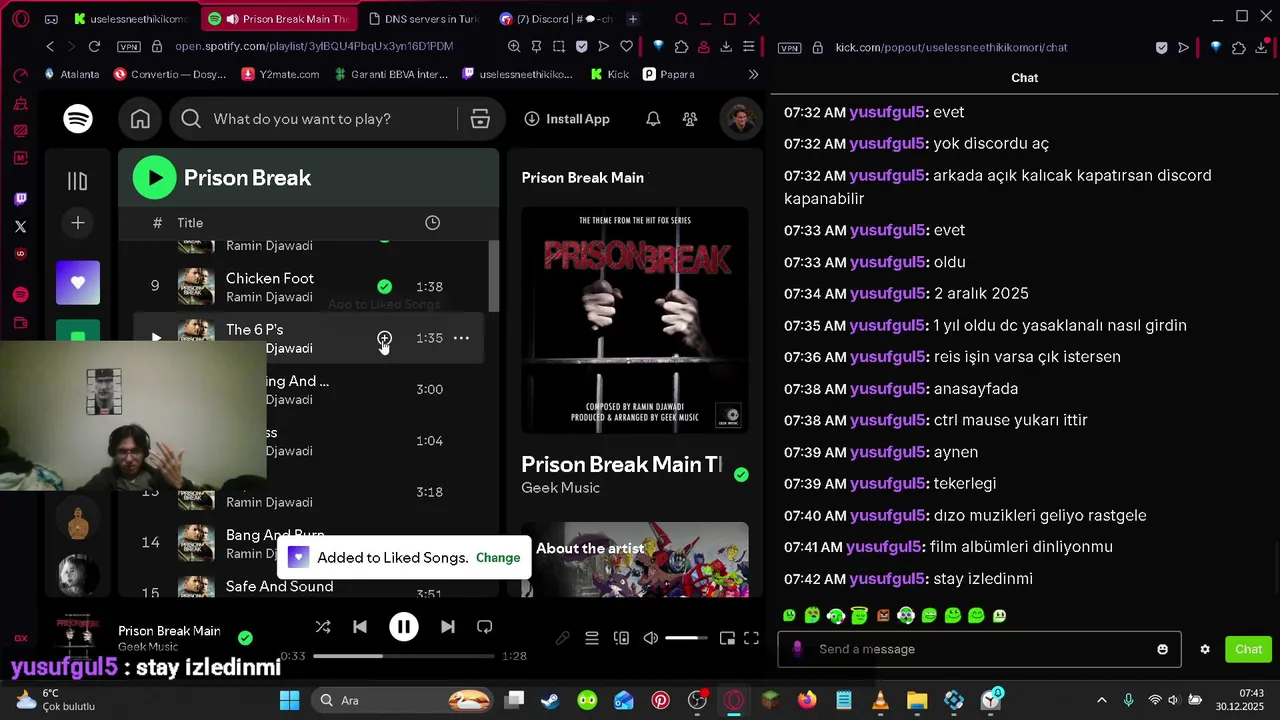Collapse Your Library sidebar

pyautogui.click(x=78, y=181)
